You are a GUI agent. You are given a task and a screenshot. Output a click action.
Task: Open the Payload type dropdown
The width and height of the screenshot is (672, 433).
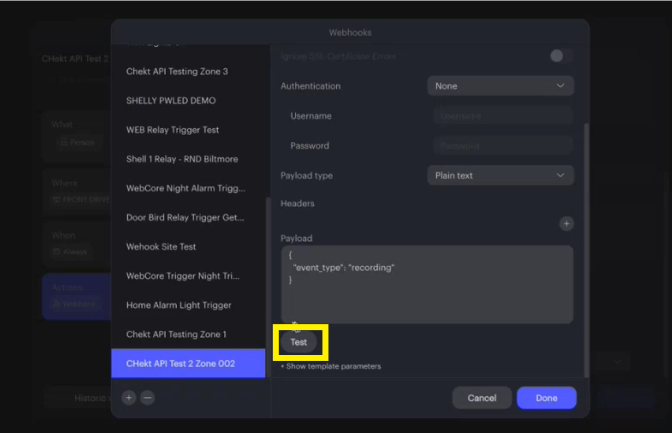click(x=500, y=175)
